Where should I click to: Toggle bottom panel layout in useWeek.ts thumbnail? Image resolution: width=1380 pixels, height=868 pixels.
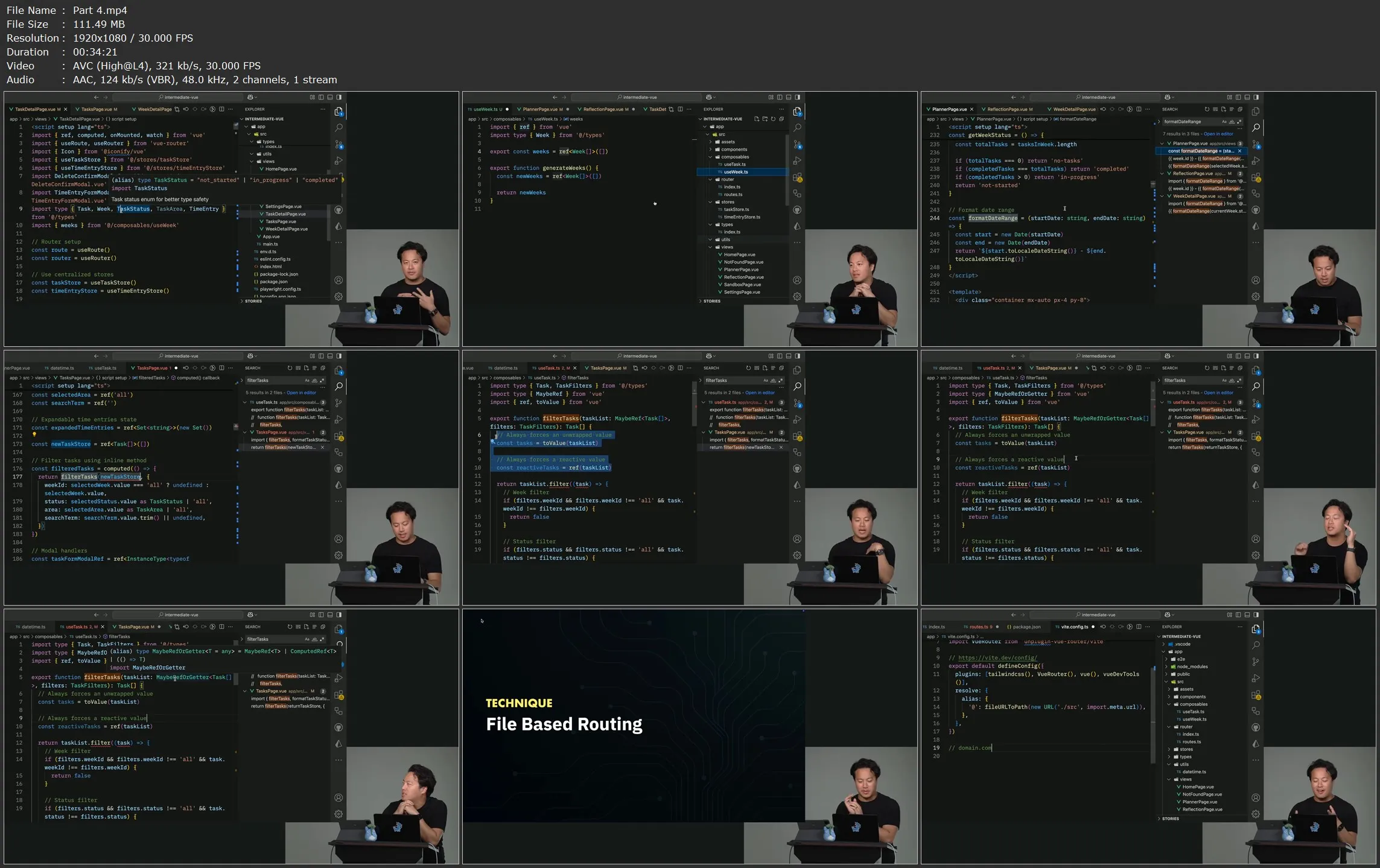[789, 97]
